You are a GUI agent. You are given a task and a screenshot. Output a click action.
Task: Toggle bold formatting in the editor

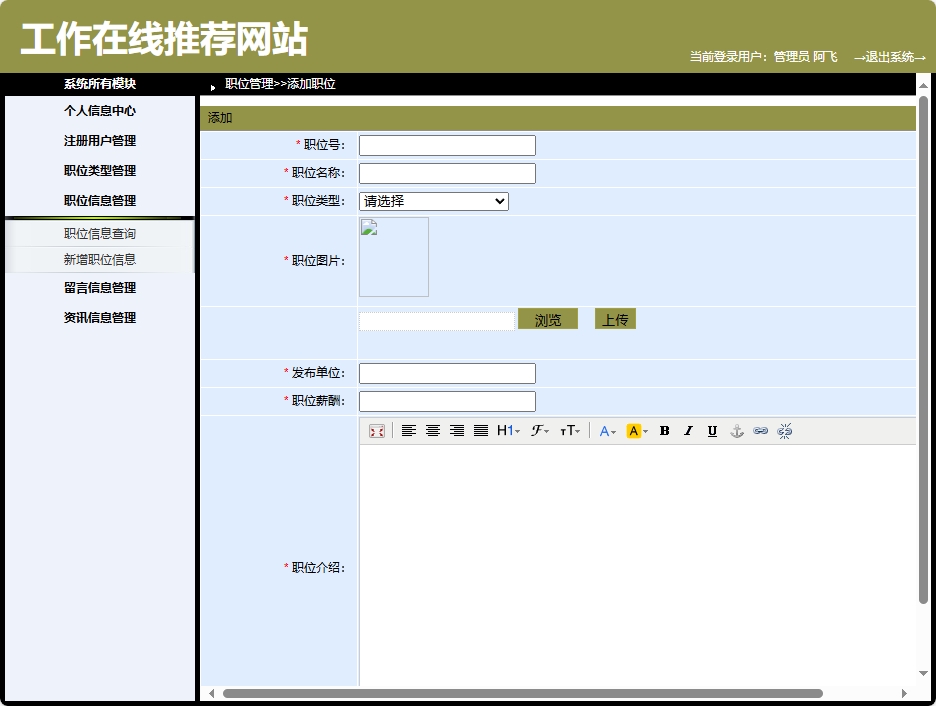[x=664, y=430]
